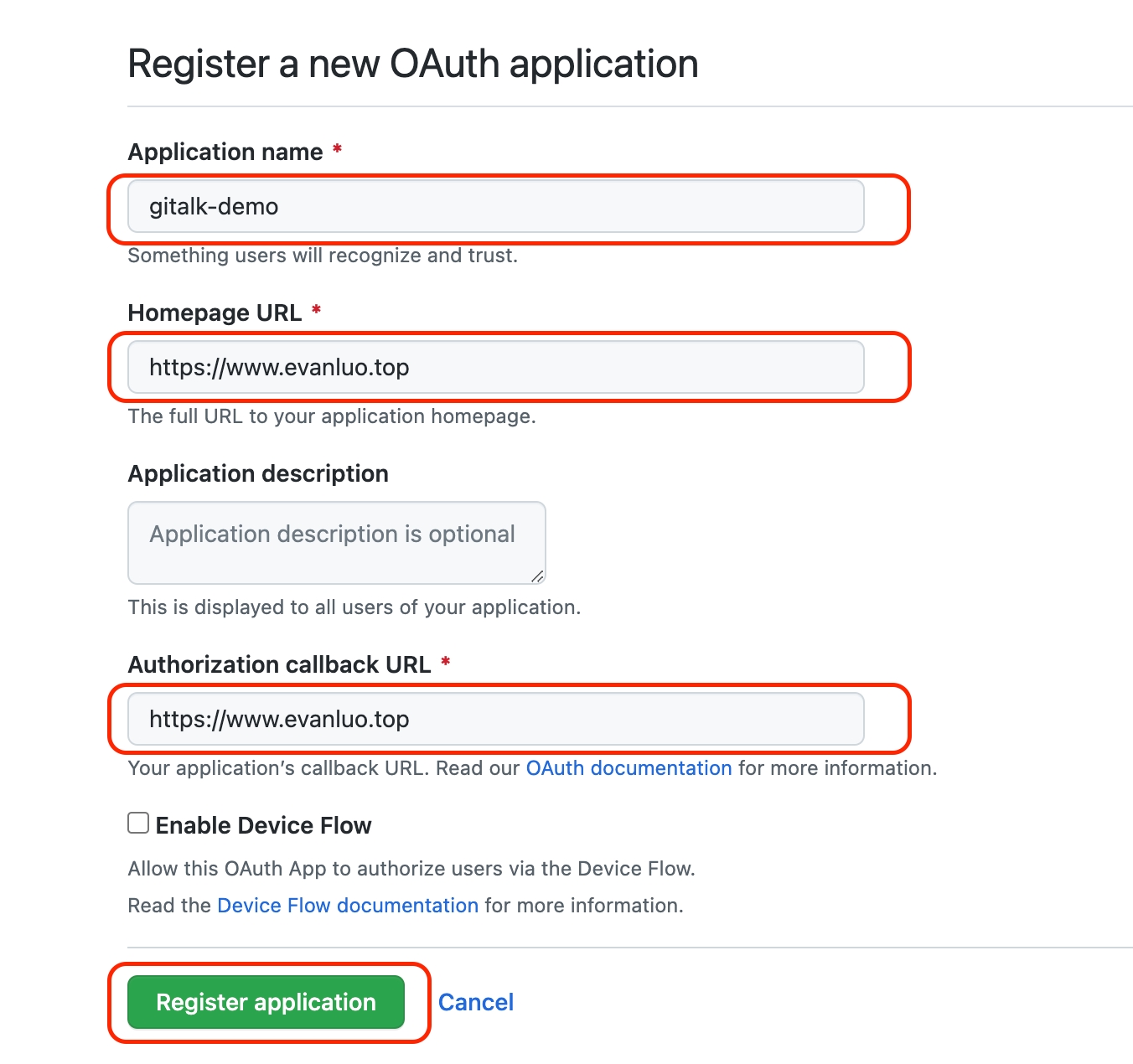Click the Application name input field
Viewport: 1133px width, 1064px height.
(x=495, y=207)
